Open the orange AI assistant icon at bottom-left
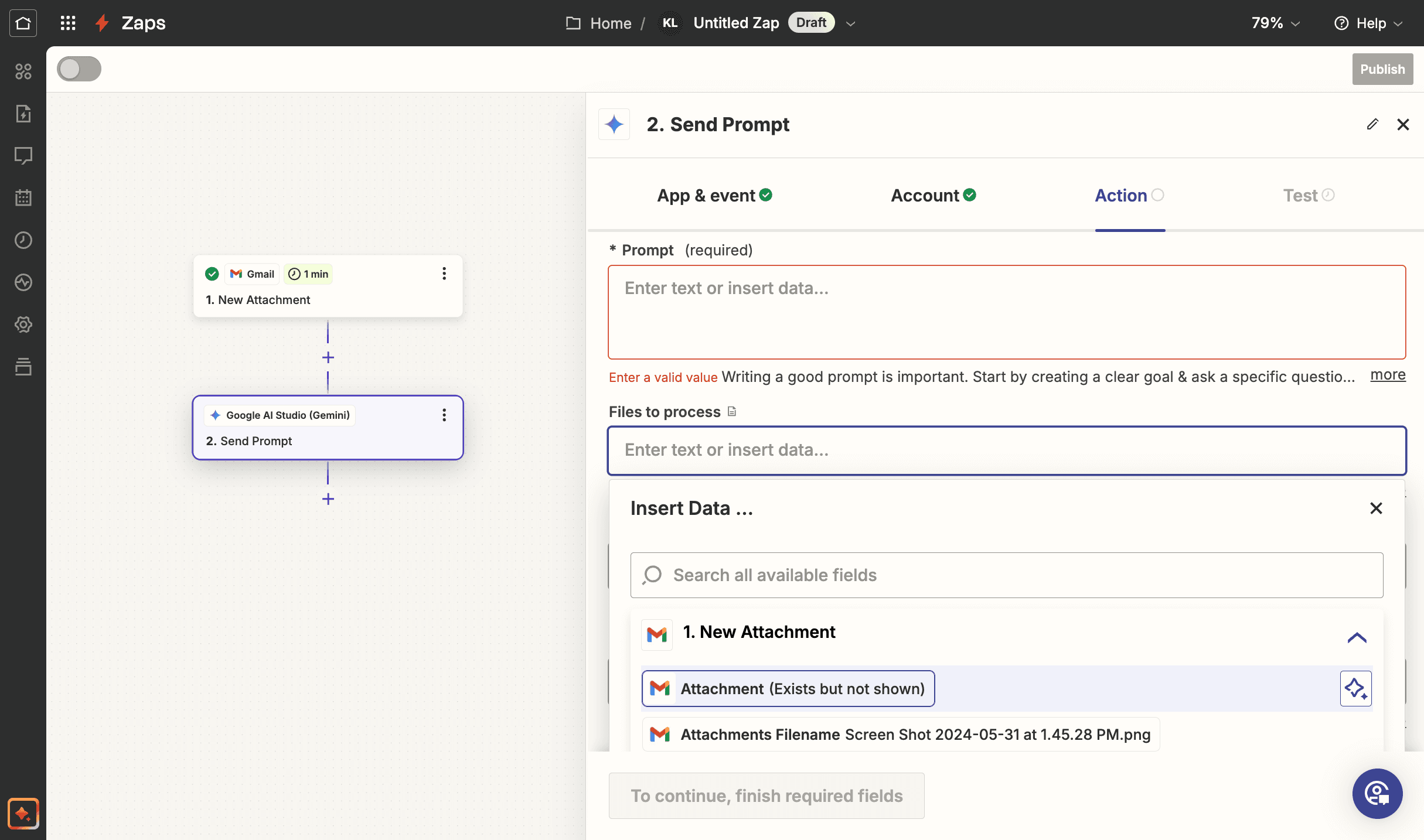 tap(23, 813)
